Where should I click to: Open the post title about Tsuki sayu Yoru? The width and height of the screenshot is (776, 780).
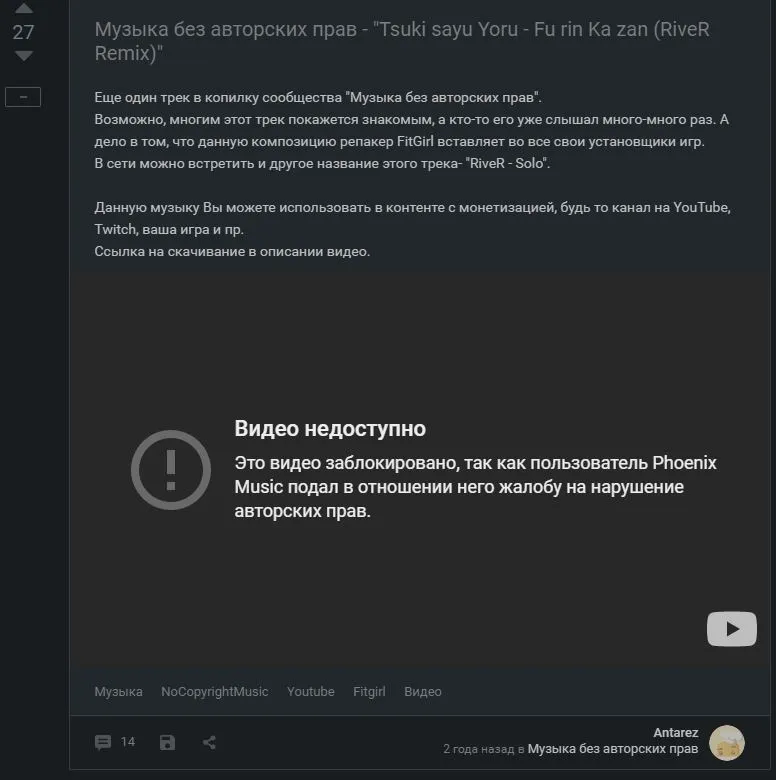tap(402, 41)
